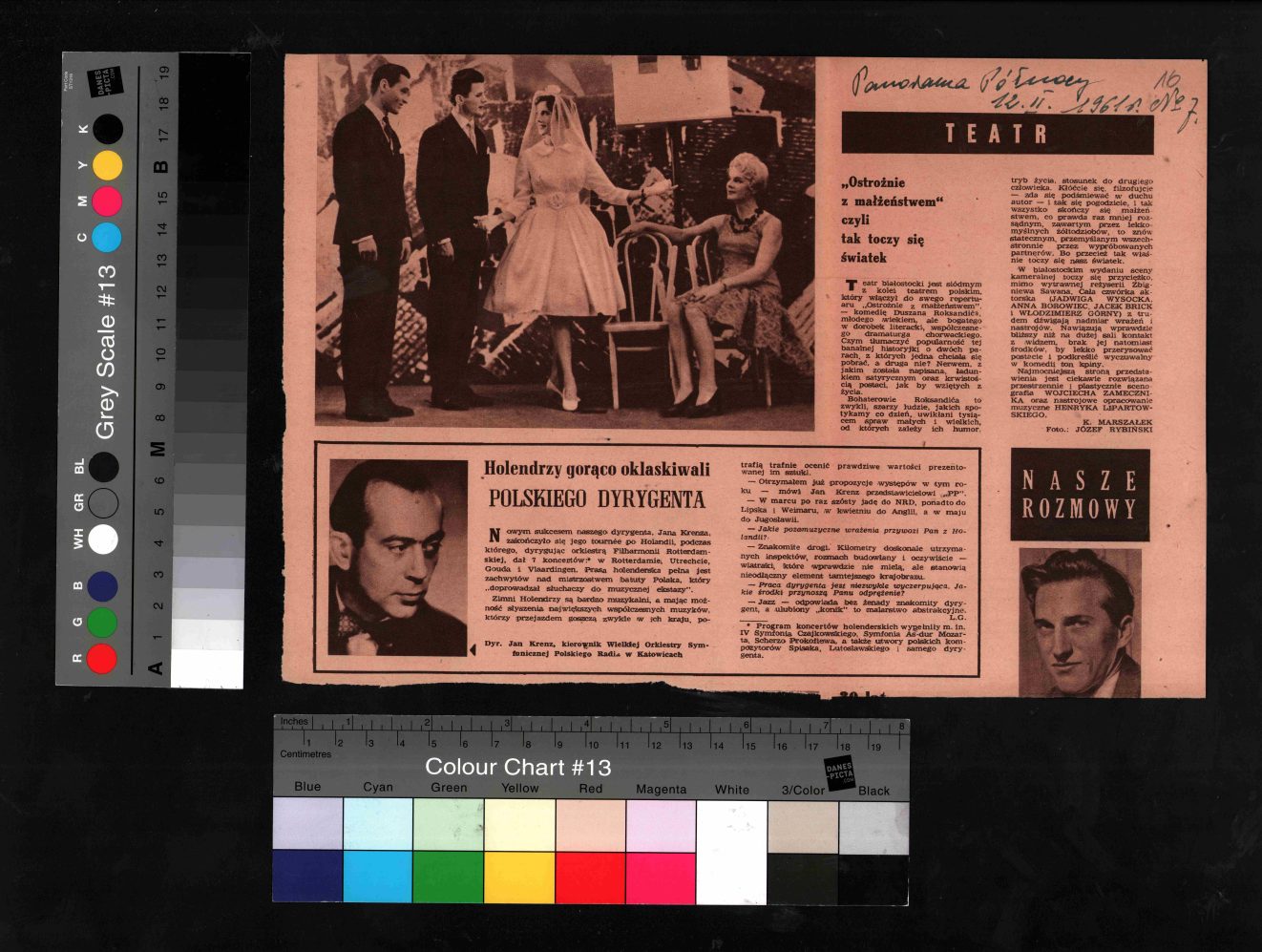Screen dimensions: 1262x952
Task: Click the magenta circle labeled M
Action: (107, 201)
